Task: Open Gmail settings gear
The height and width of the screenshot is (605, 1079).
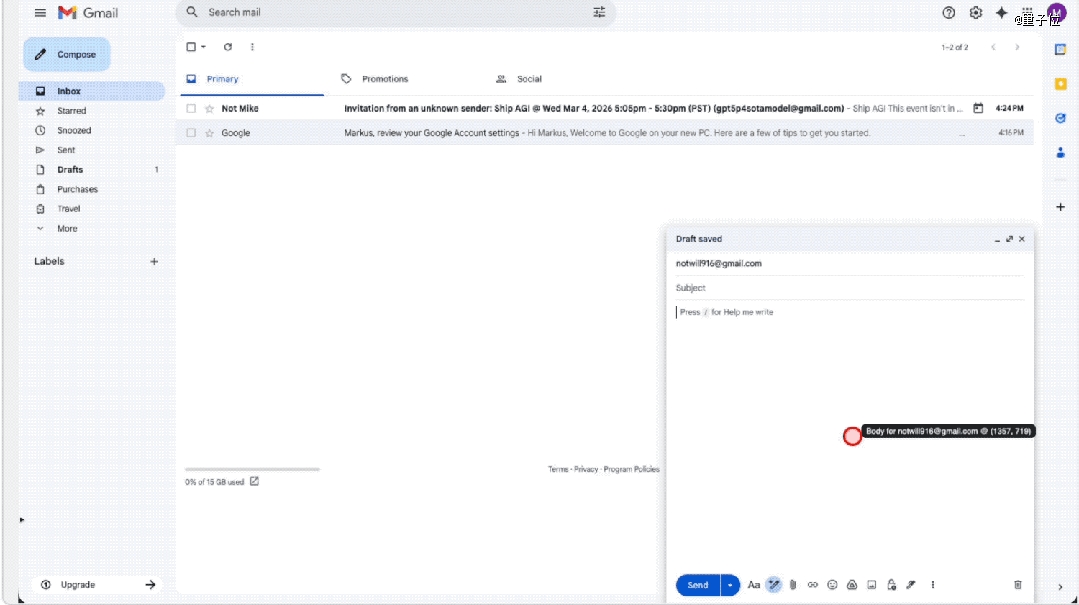Action: coord(976,13)
